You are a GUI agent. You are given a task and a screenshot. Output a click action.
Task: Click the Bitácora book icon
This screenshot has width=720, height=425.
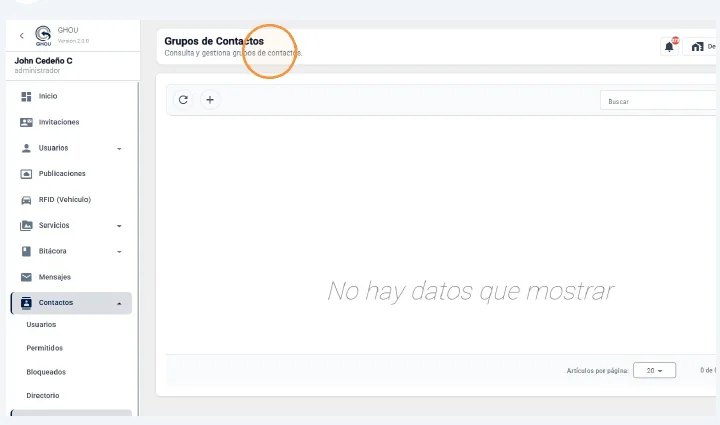click(x=26, y=251)
